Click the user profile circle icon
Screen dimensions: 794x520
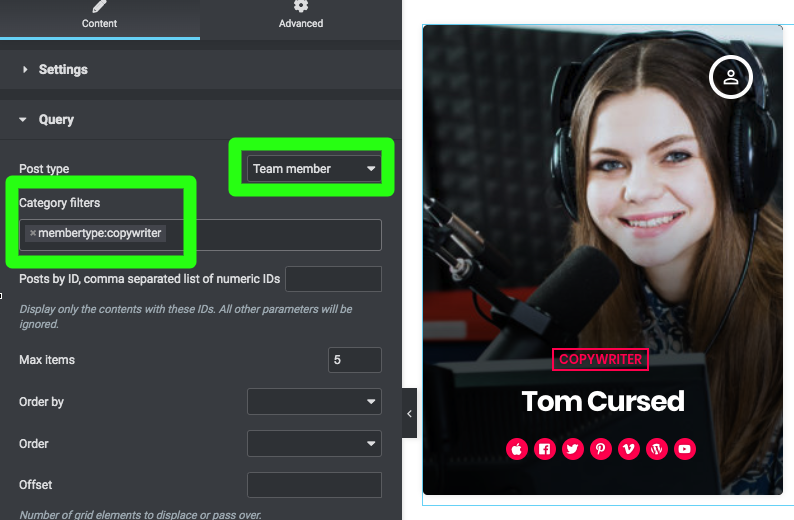click(730, 77)
